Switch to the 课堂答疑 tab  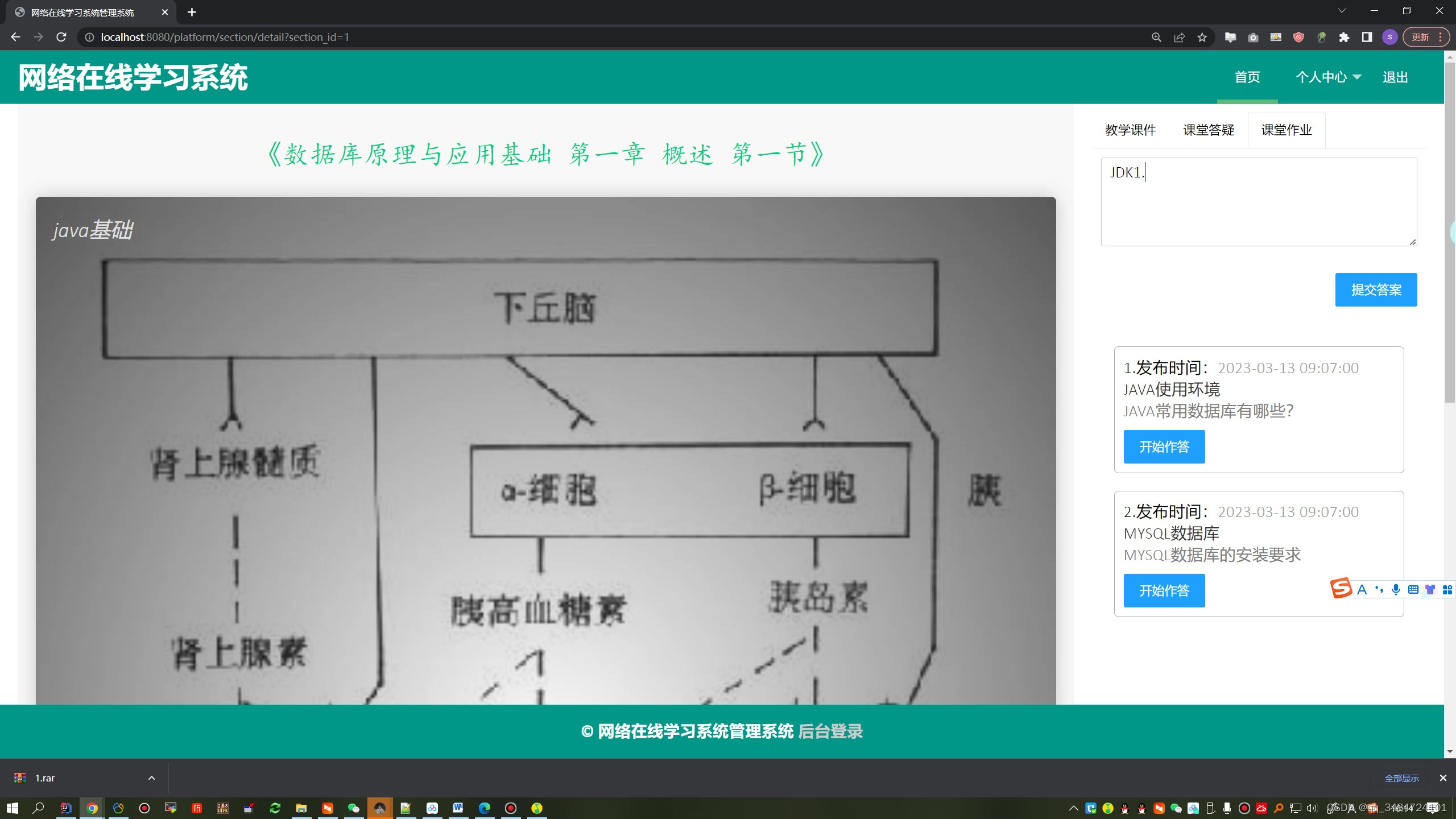[x=1209, y=130]
